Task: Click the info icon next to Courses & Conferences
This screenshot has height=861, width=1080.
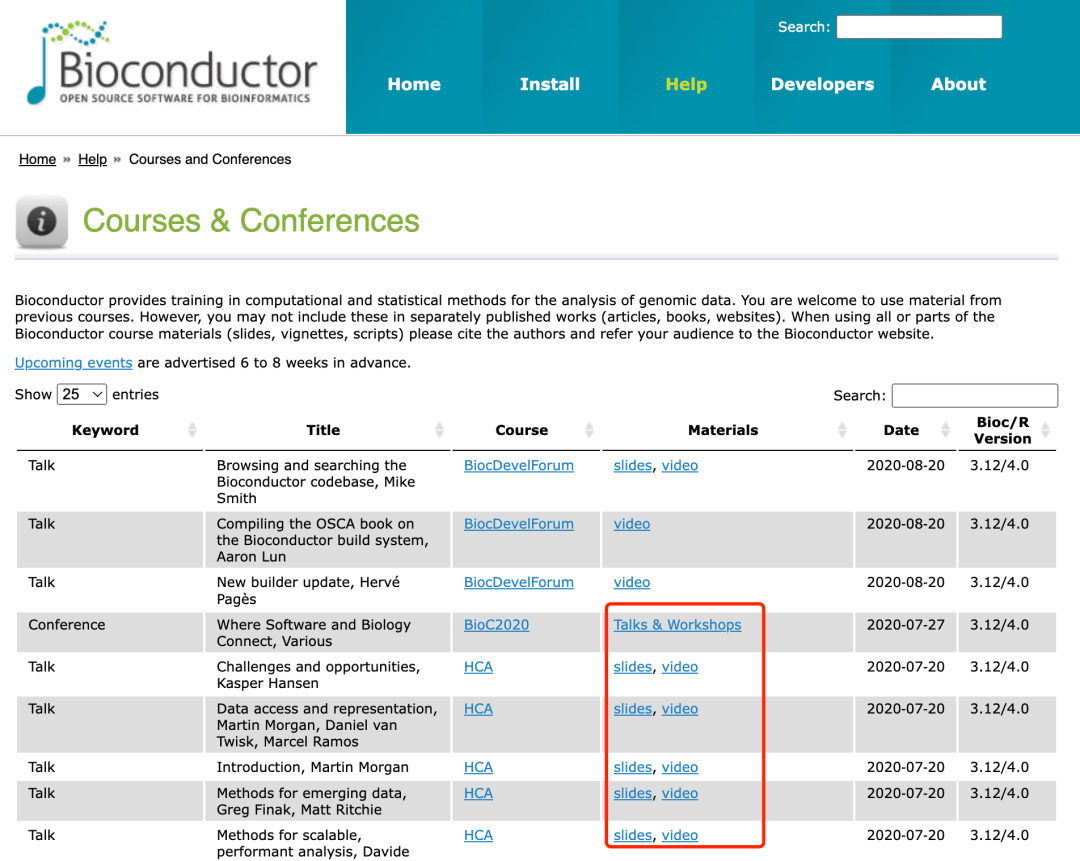Action: click(41, 221)
